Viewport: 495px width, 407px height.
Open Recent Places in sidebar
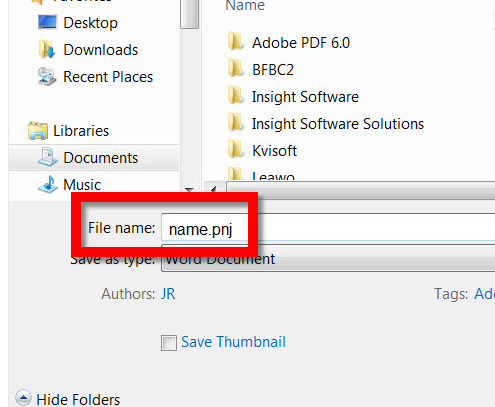tap(95, 77)
